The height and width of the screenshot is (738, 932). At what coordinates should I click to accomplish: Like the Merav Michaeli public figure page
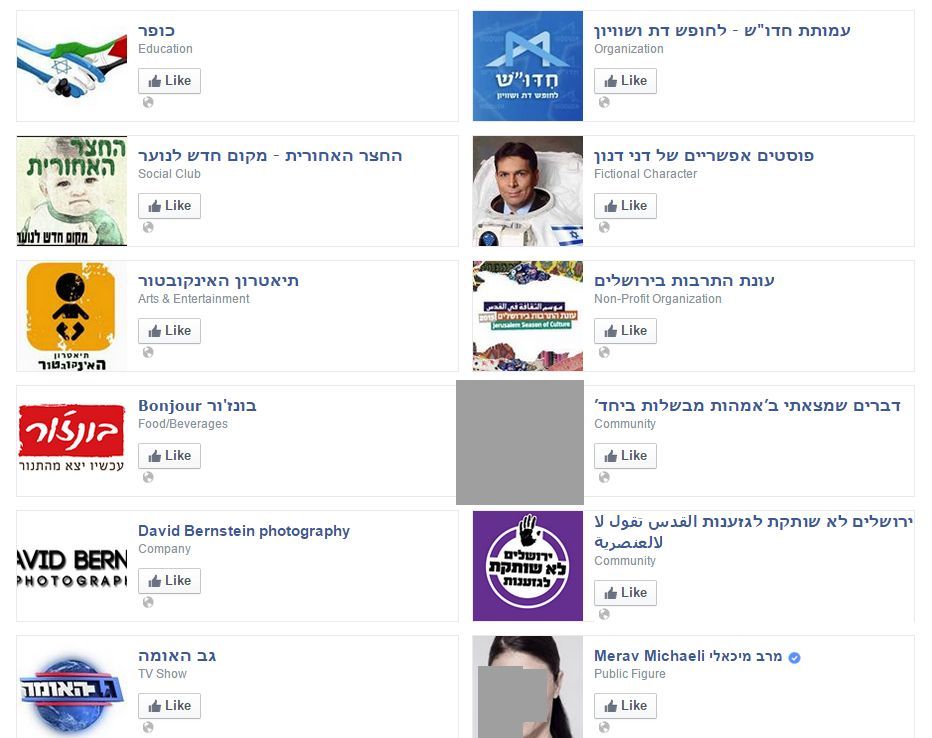coord(625,706)
